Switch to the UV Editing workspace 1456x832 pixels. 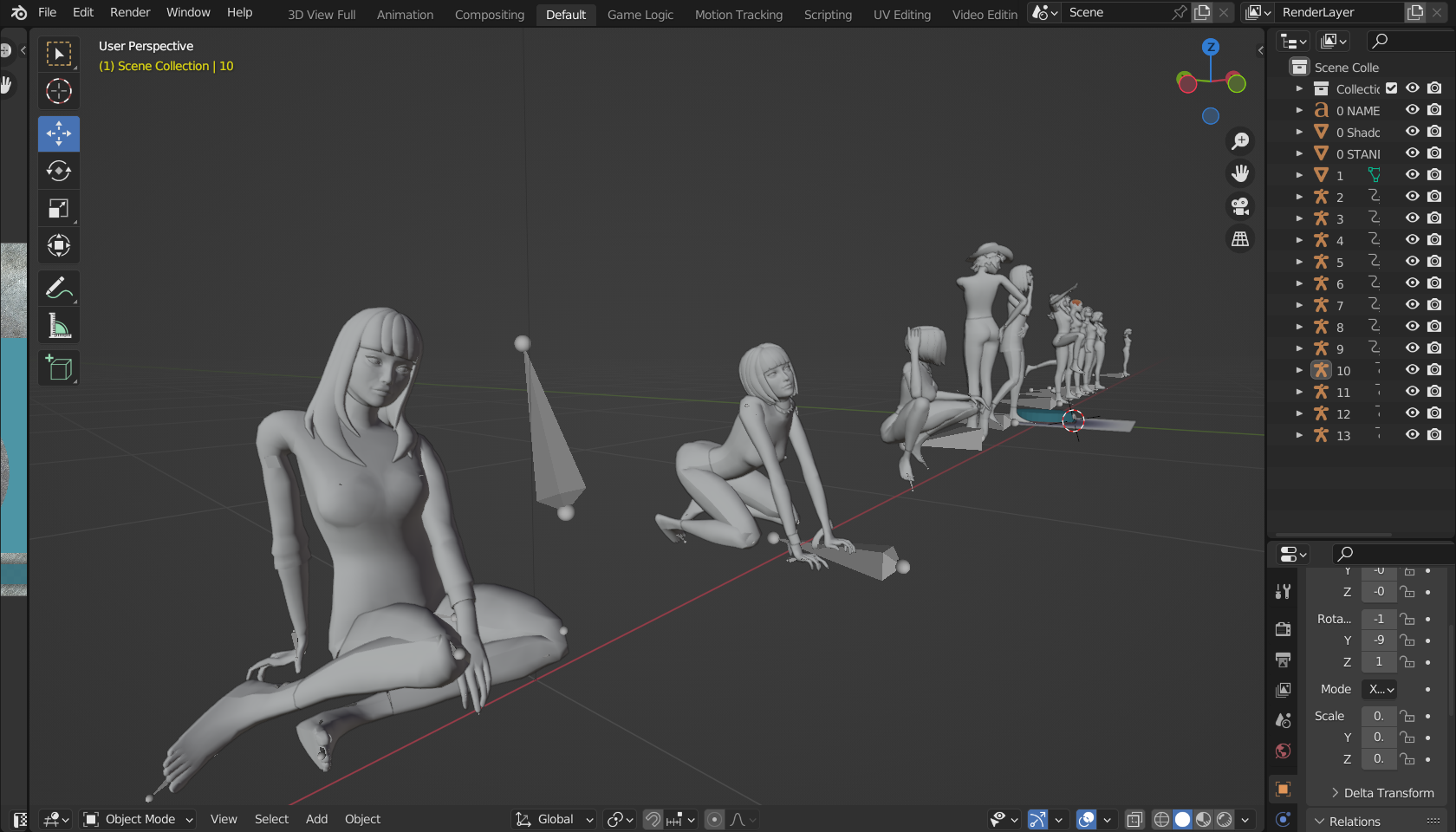coord(902,15)
